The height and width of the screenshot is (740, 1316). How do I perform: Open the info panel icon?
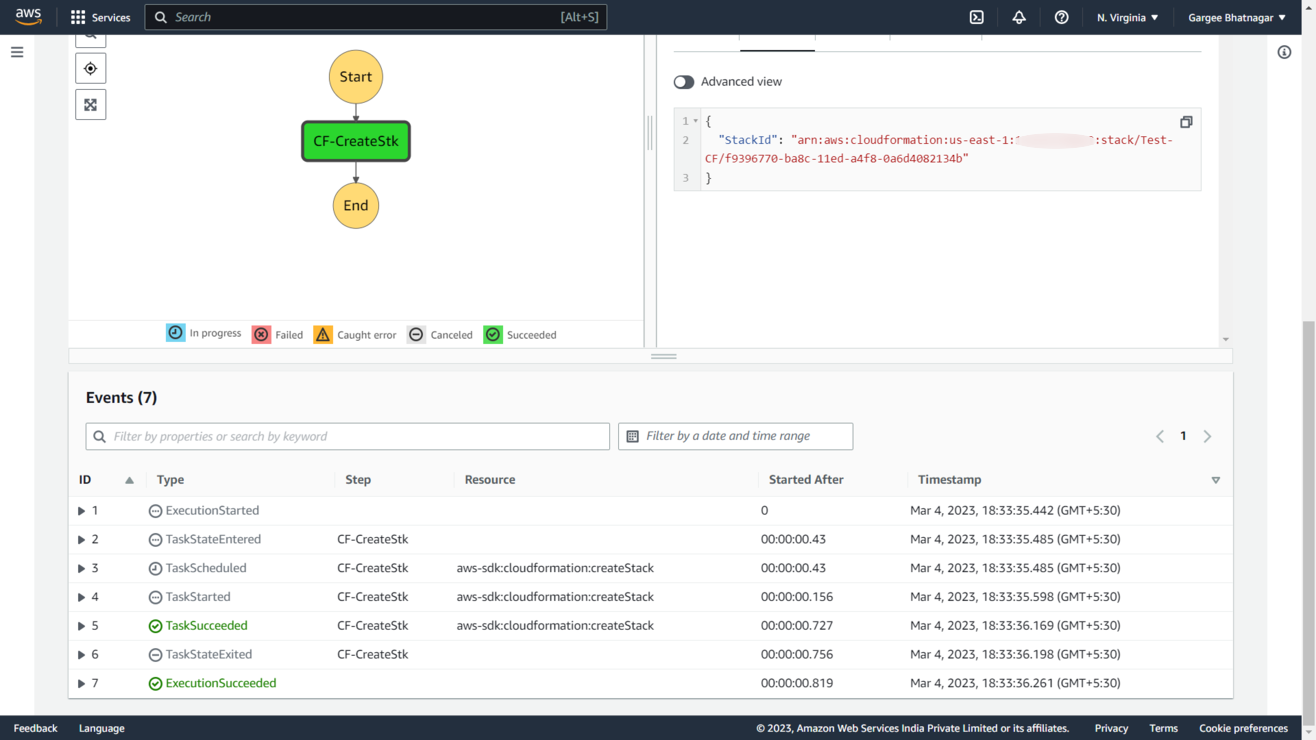[1284, 52]
